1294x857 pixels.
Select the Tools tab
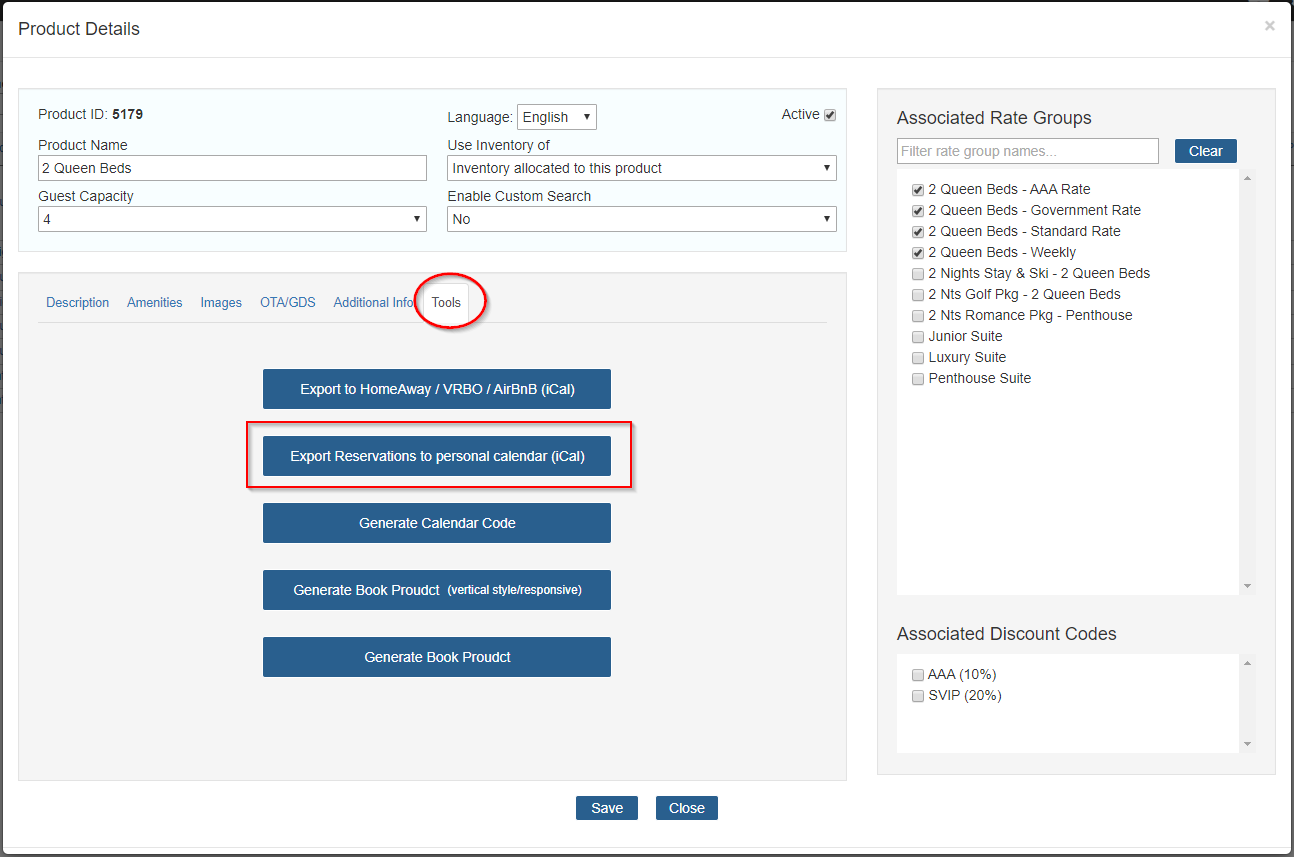coord(446,302)
